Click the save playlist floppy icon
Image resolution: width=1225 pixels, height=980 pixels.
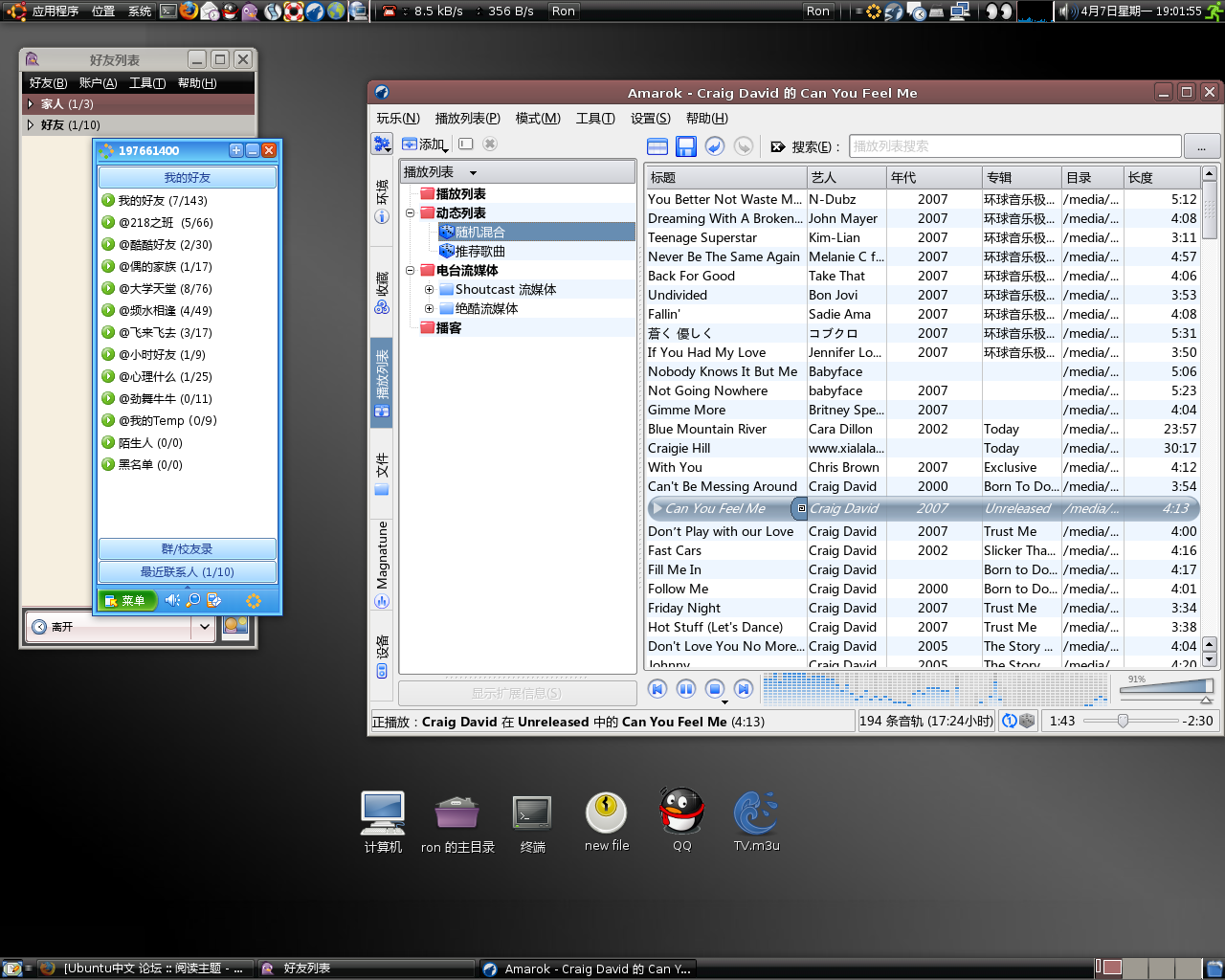[686, 146]
